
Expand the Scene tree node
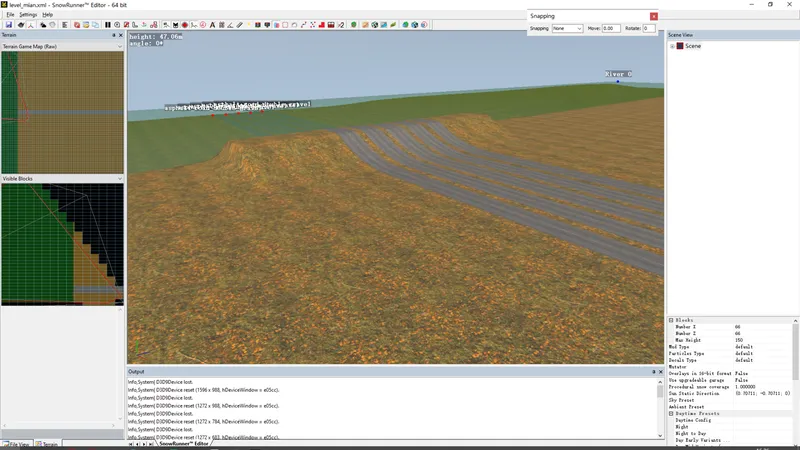coord(672,46)
